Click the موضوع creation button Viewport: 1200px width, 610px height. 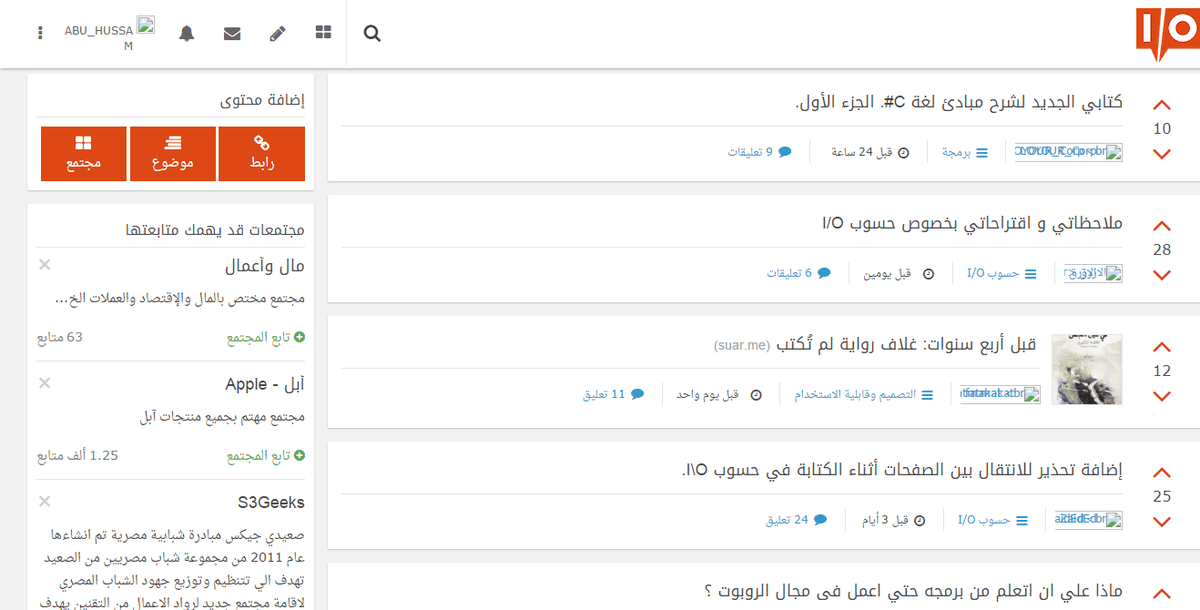(x=172, y=153)
